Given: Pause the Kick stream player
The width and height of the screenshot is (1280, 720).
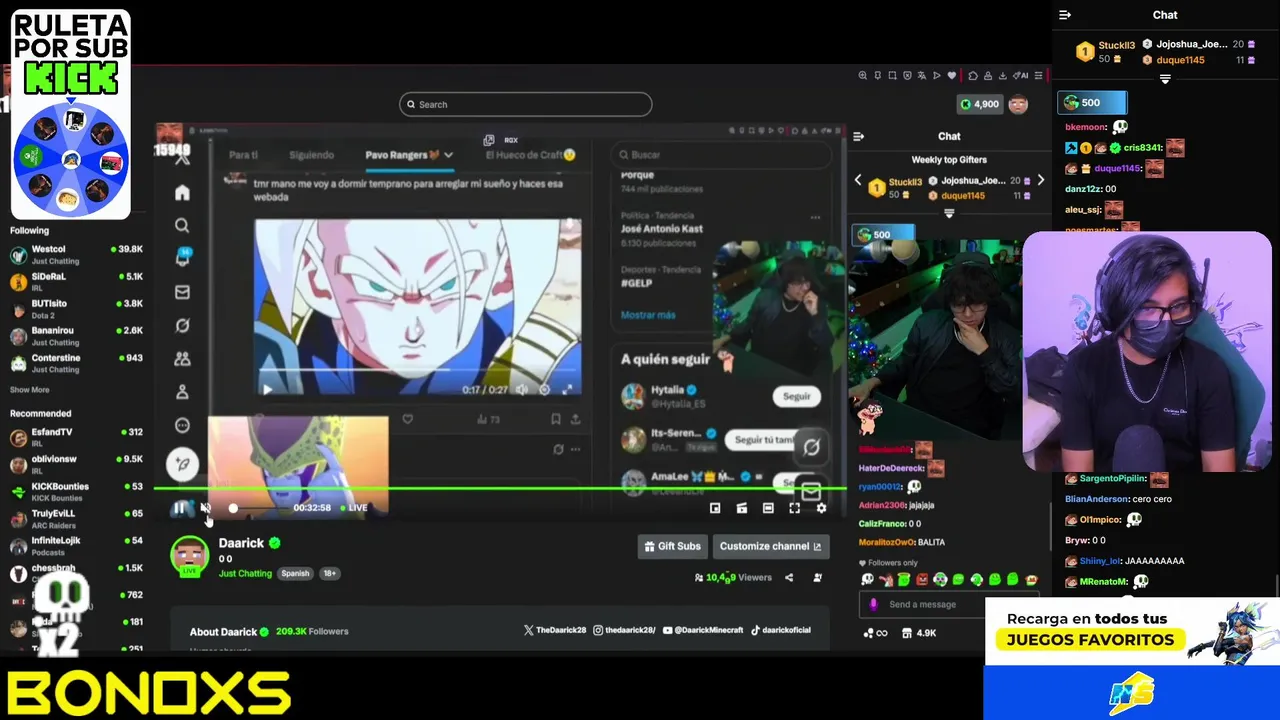Looking at the screenshot, I should pyautogui.click(x=180, y=508).
